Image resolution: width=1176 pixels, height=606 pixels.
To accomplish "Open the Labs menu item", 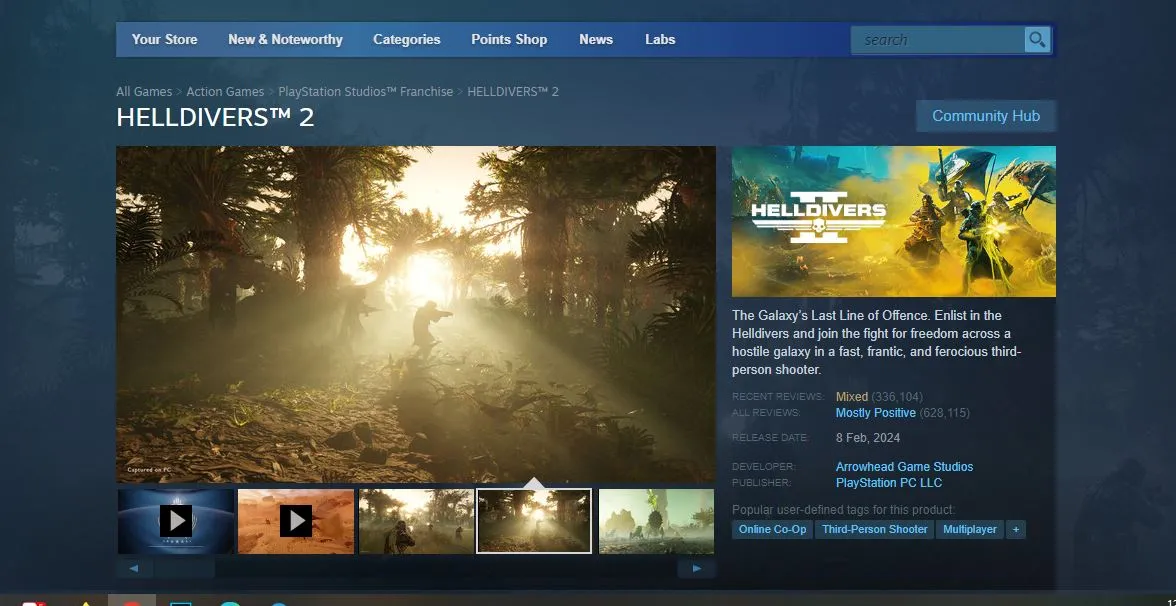I will 660,40.
